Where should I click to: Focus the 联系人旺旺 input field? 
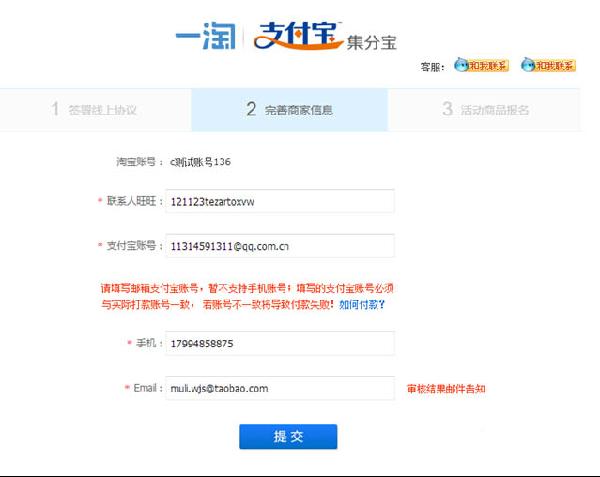click(x=280, y=201)
